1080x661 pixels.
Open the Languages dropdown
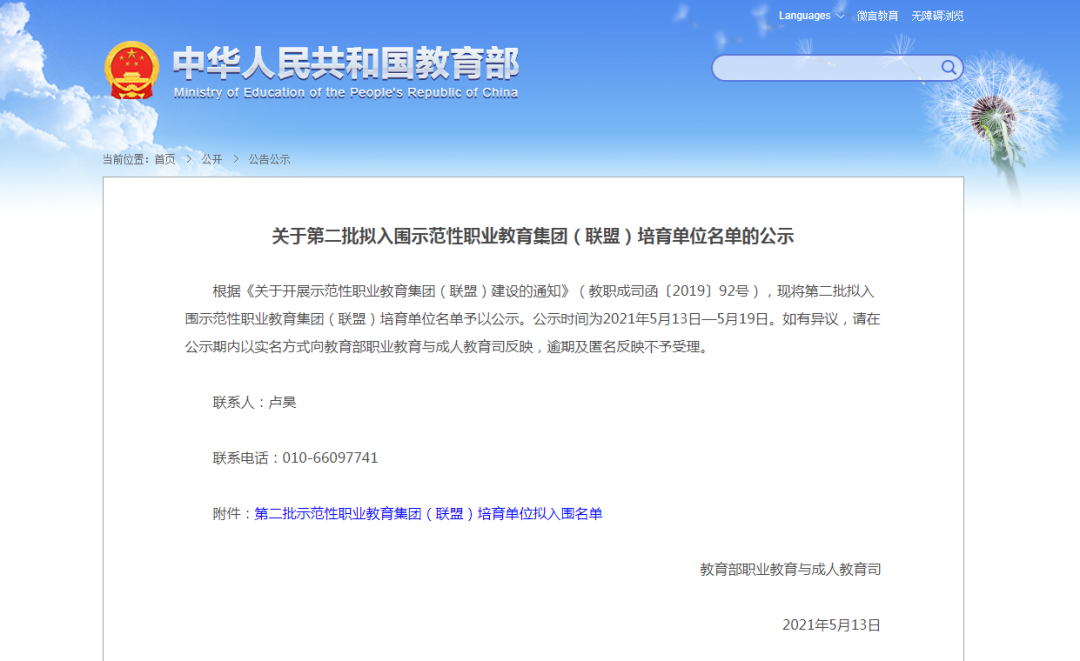pos(804,16)
